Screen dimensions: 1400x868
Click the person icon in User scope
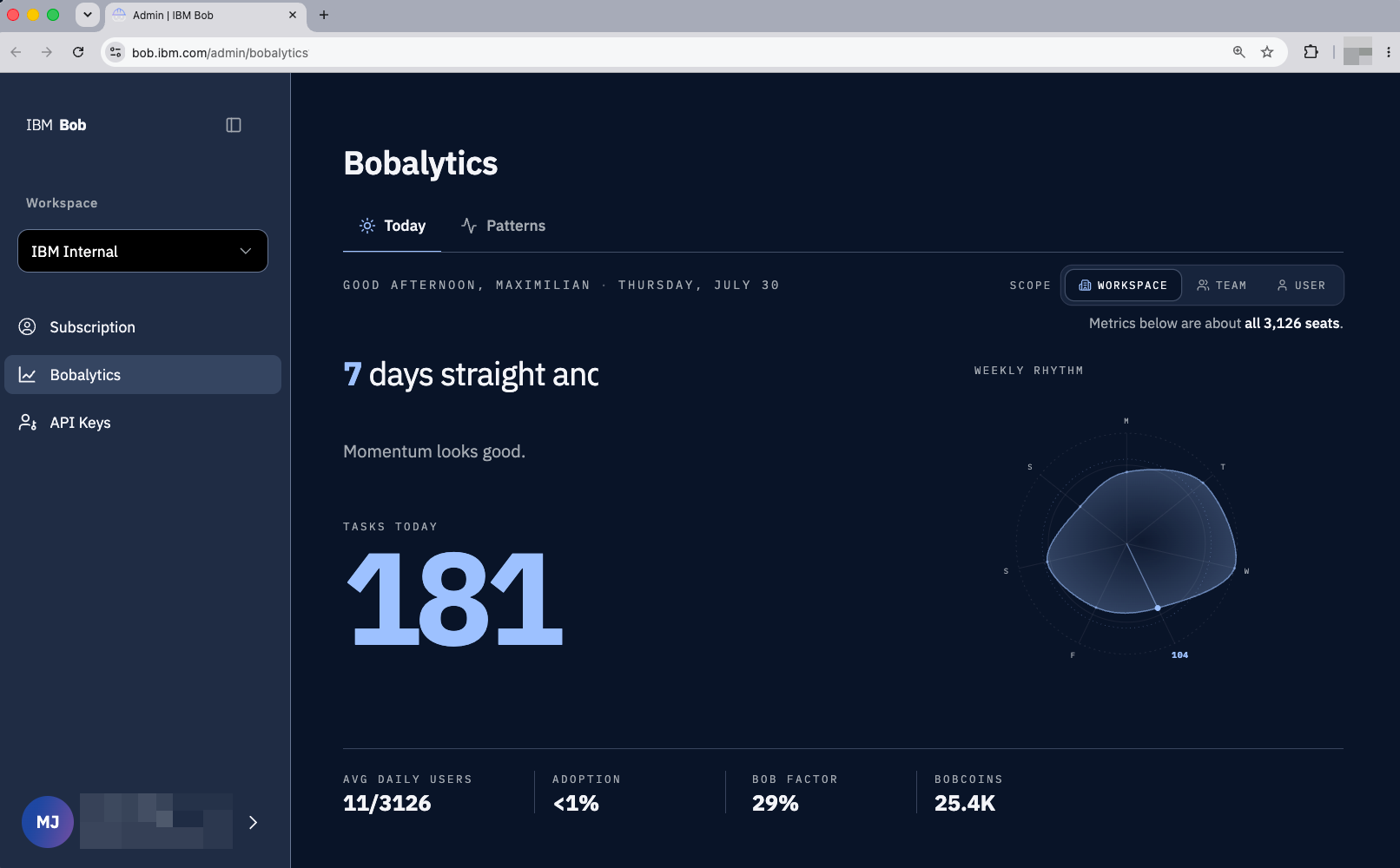pyautogui.click(x=1282, y=285)
